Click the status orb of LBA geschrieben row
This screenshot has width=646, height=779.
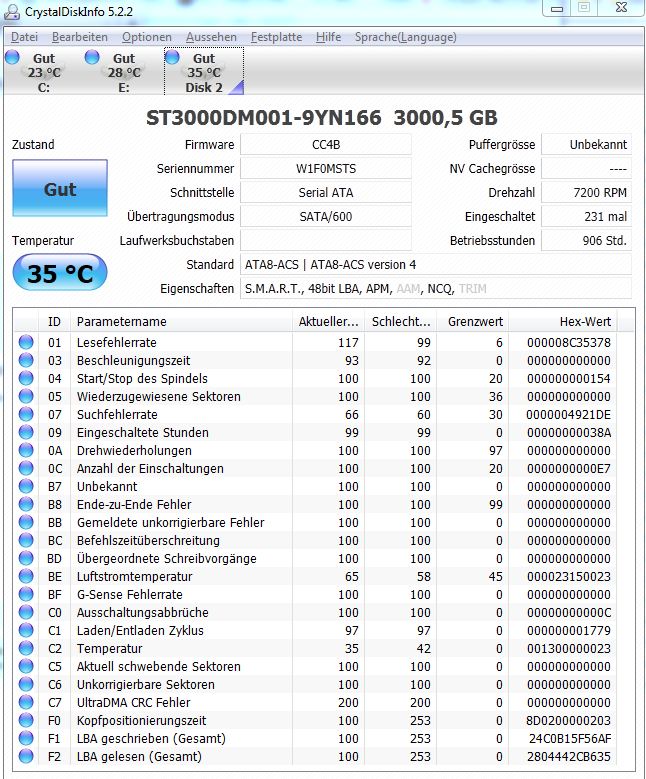[26, 738]
